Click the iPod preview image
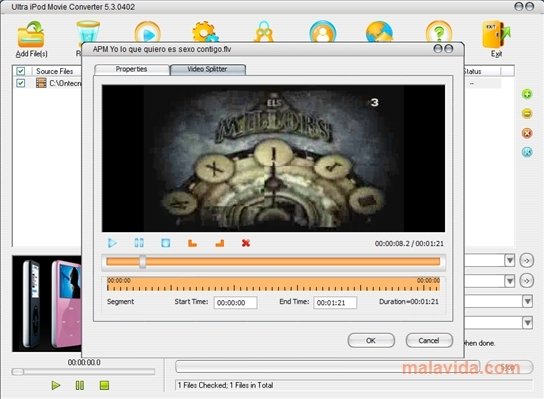This screenshot has width=544, height=399. pyautogui.click(x=47, y=304)
